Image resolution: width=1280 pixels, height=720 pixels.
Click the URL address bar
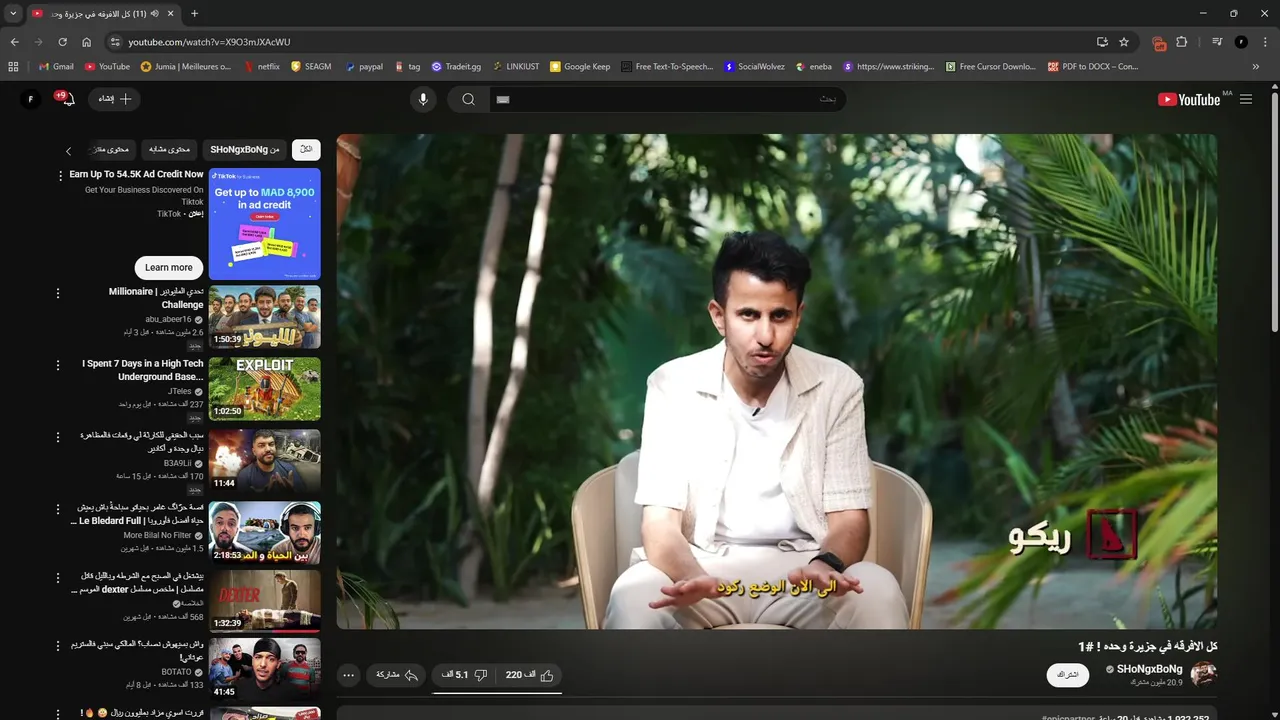point(600,42)
